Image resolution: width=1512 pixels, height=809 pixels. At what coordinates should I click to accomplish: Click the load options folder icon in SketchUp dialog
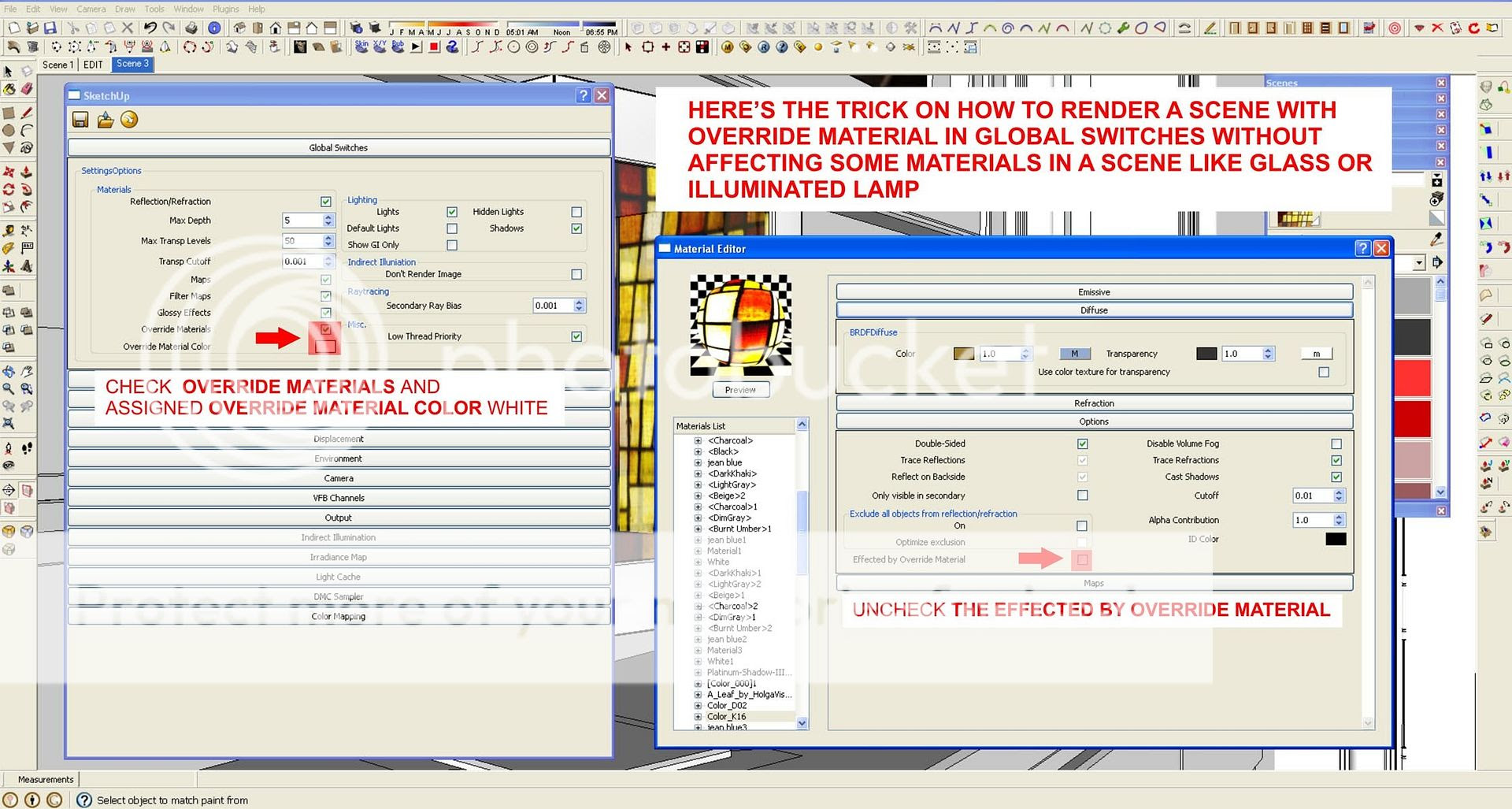[x=106, y=120]
